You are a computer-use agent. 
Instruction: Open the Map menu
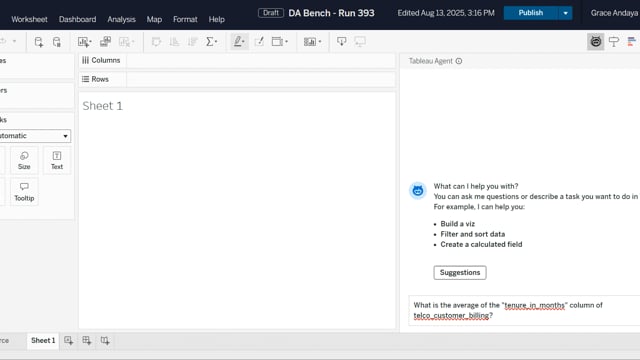154,19
